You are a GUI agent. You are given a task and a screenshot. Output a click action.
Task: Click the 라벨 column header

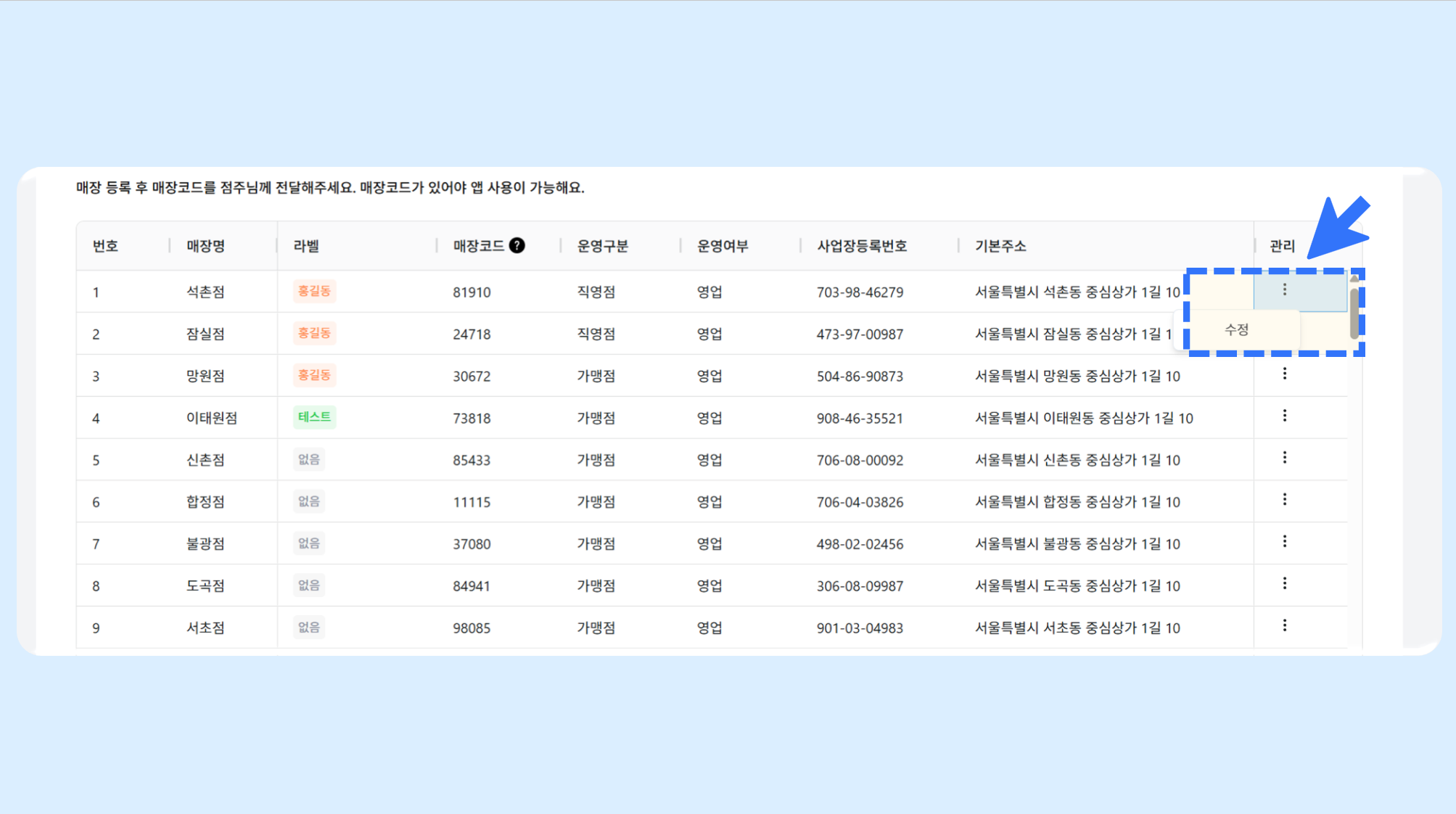[306, 246]
